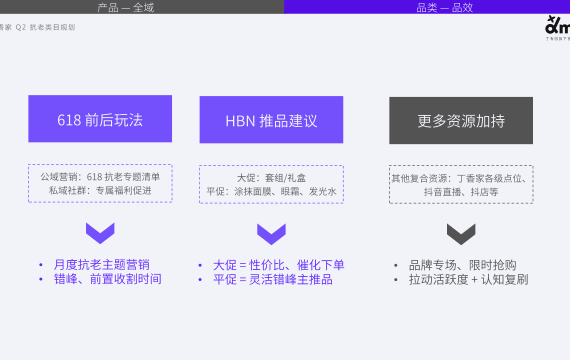Click the purple chevron under HBN 推品建议
This screenshot has height=360, width=570.
point(271,234)
